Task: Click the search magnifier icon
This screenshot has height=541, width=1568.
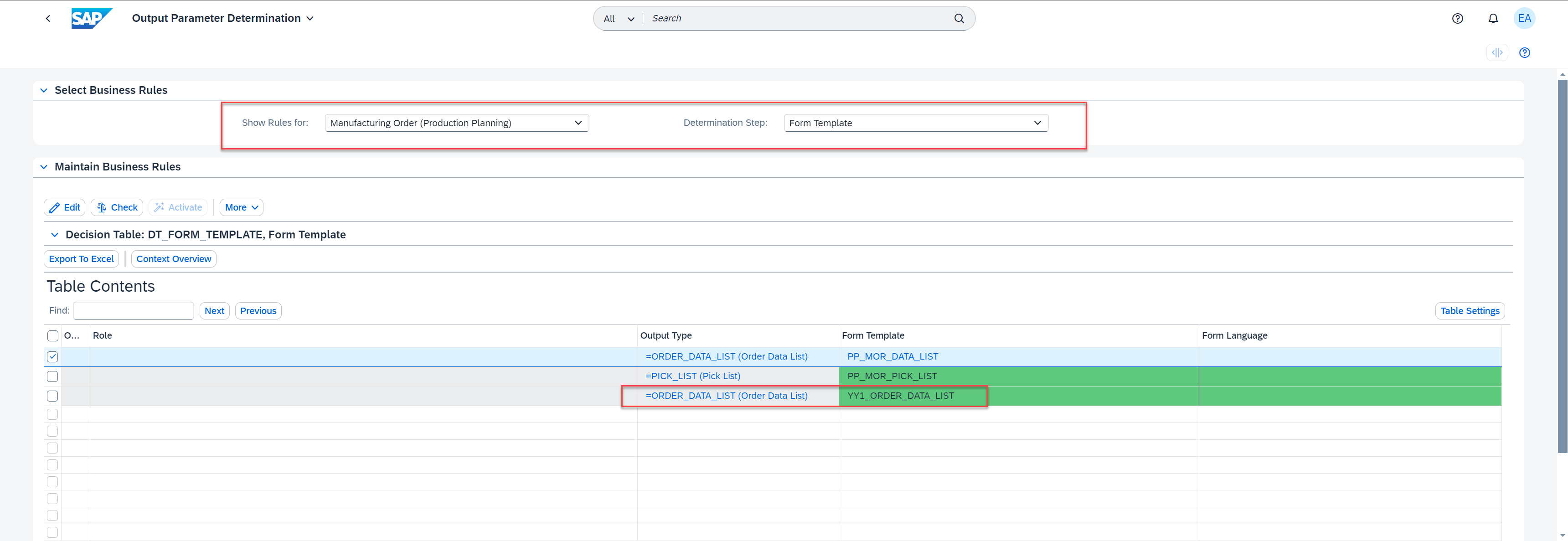Action: (x=959, y=18)
